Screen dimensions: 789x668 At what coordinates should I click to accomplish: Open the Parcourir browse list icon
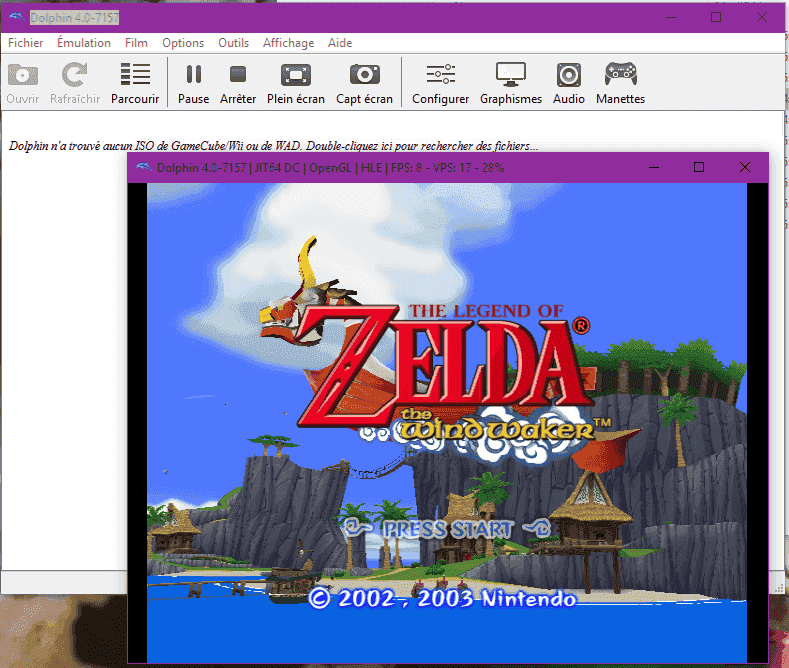(x=135, y=74)
